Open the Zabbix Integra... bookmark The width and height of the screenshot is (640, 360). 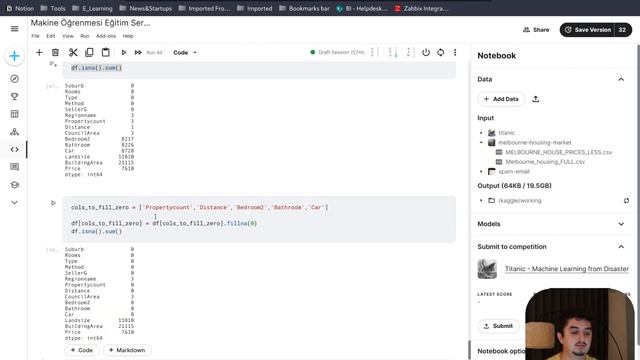421,8
